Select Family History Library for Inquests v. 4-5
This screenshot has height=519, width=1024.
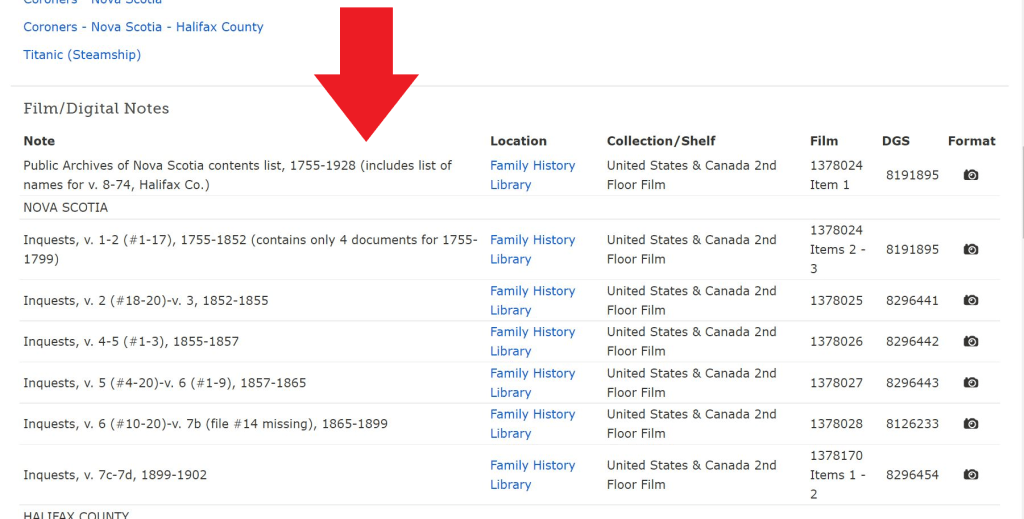(532, 341)
